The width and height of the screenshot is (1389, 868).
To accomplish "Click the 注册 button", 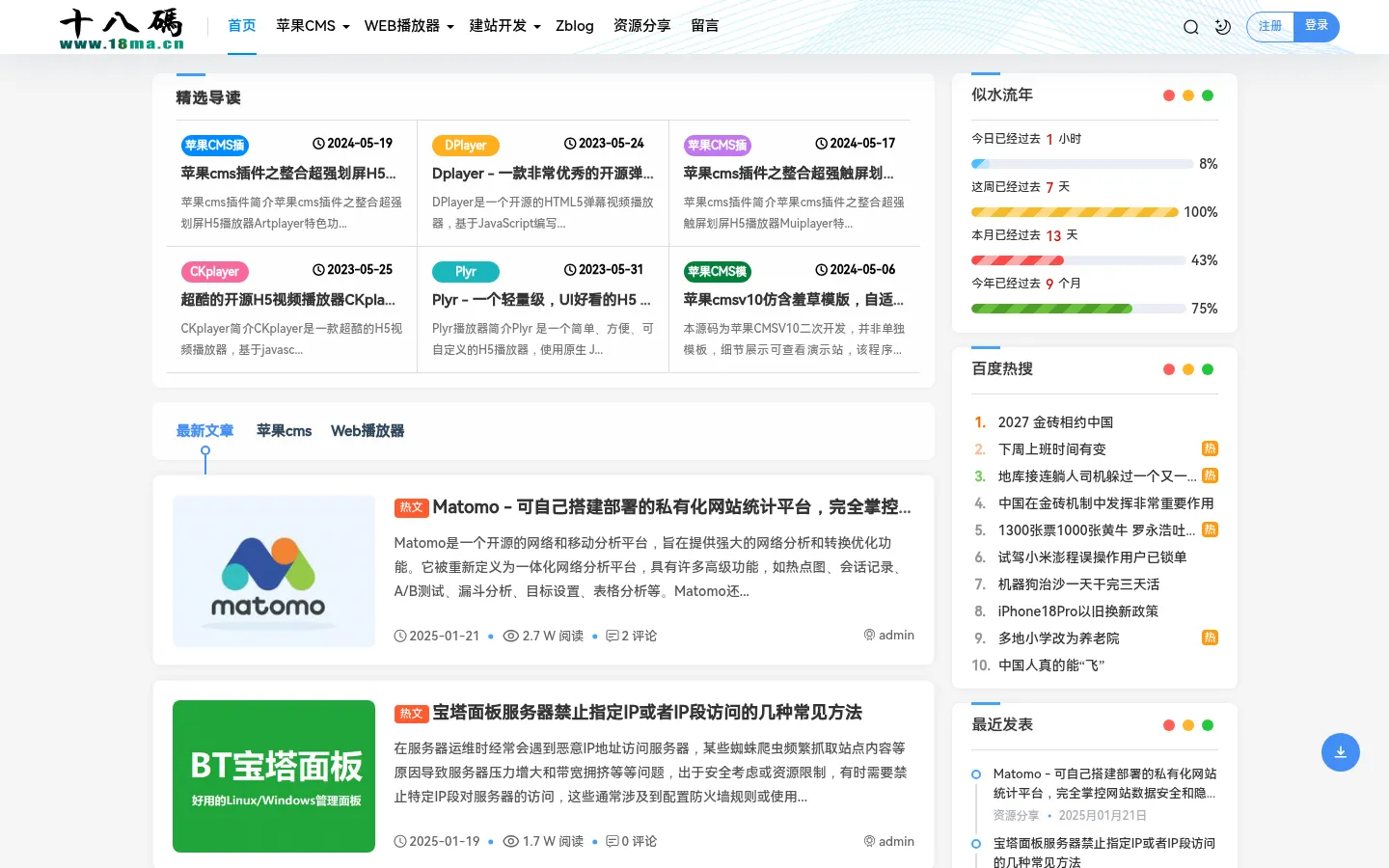I will click(1270, 27).
